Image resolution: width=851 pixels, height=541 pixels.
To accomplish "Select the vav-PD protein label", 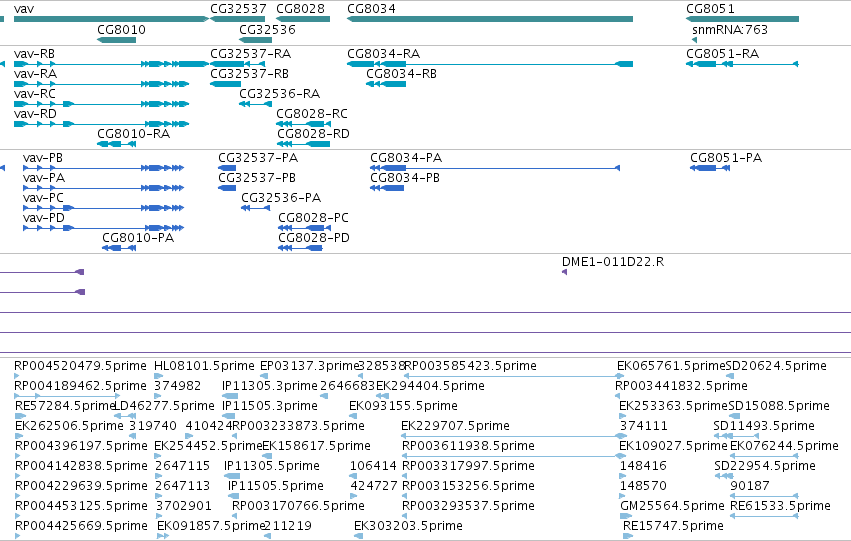I will [x=44, y=218].
